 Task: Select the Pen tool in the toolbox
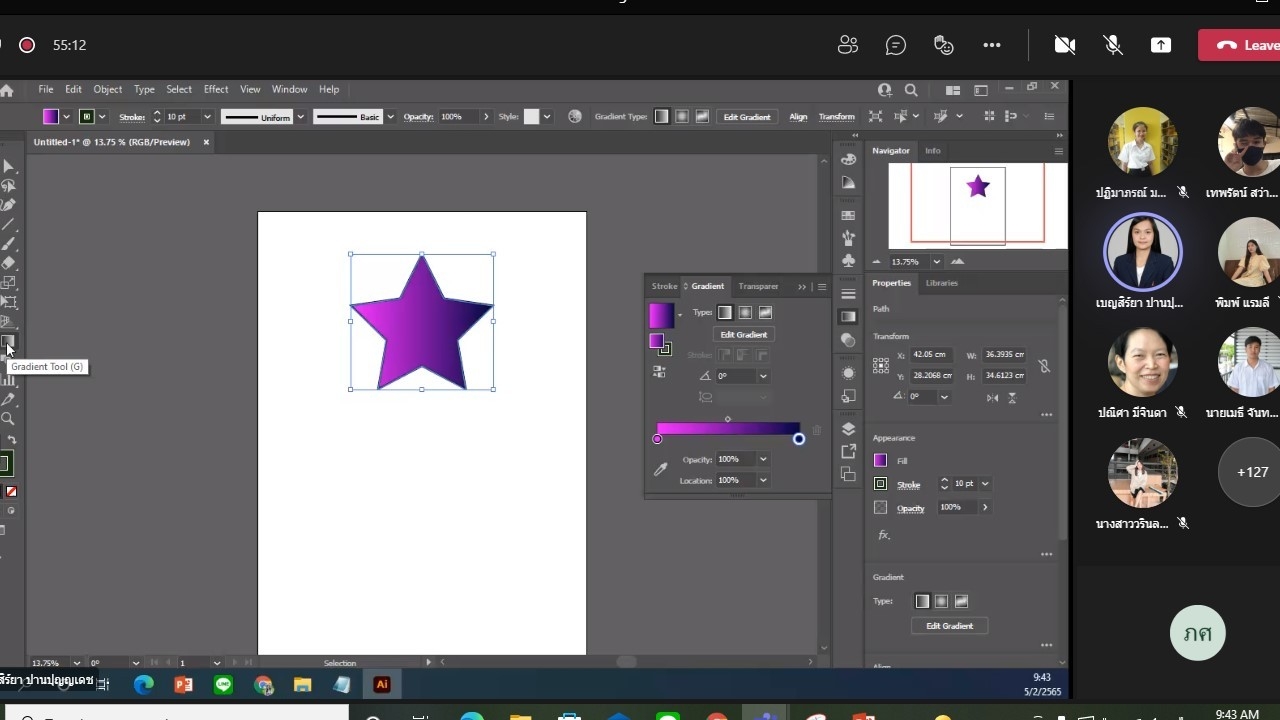8,205
